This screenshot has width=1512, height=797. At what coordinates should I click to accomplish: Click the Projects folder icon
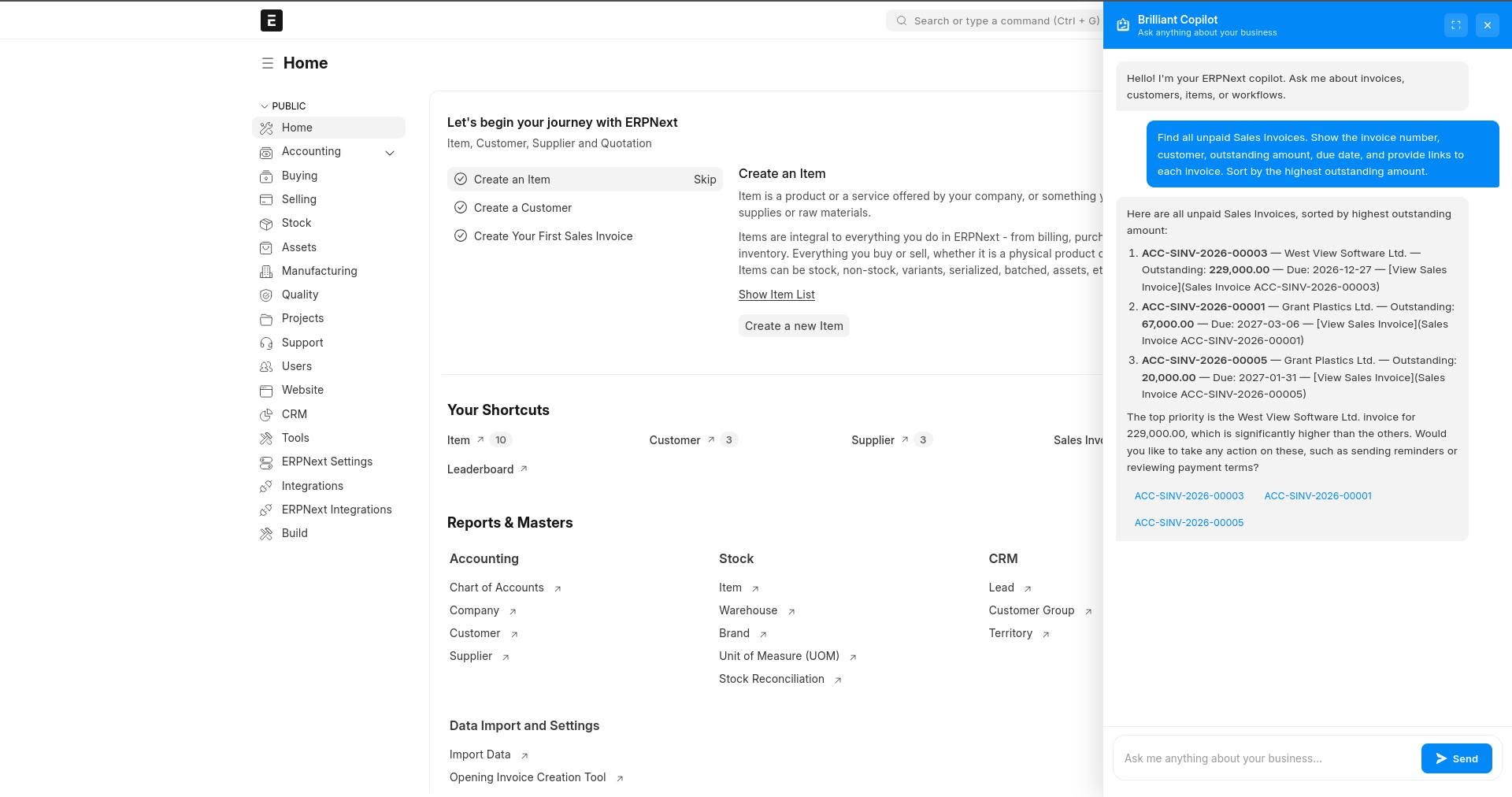point(266,319)
